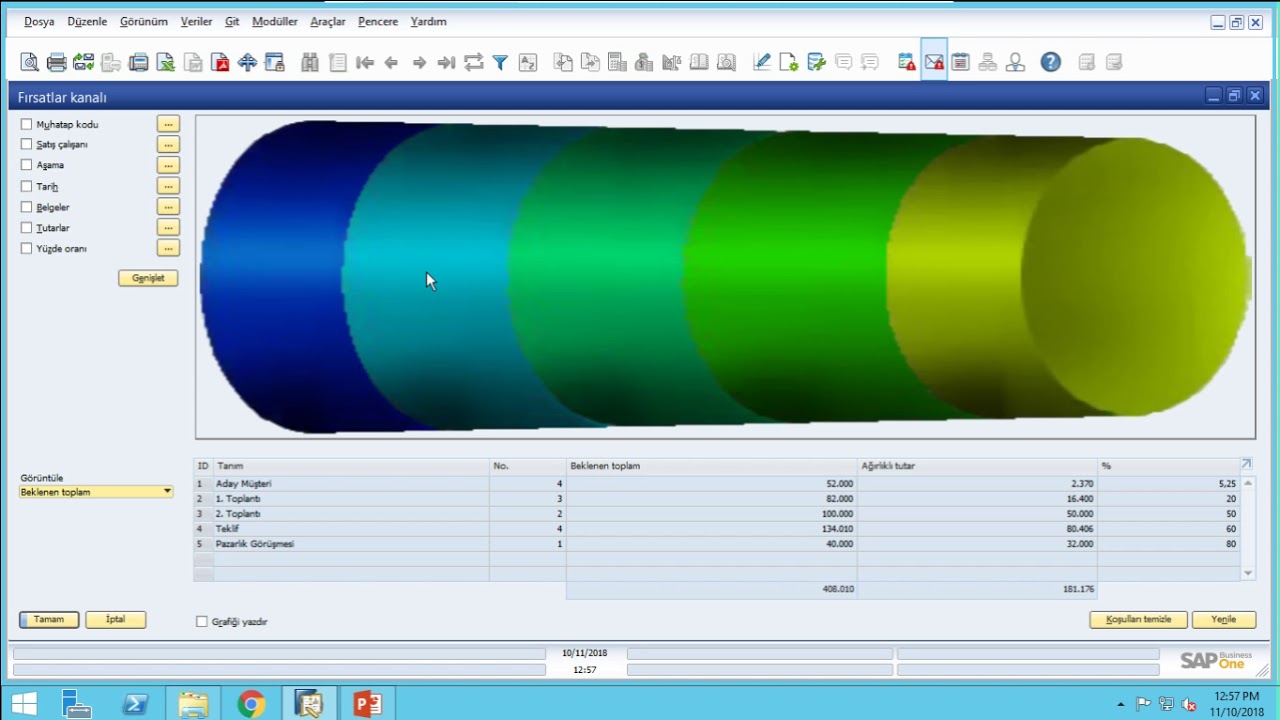Open Find via binoculars icon
The image size is (1280, 720).
coord(310,62)
